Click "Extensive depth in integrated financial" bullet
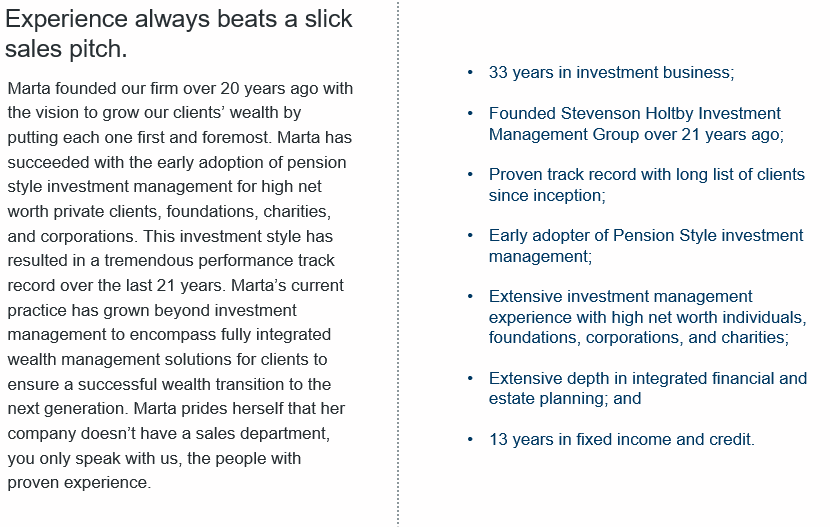Viewport: 830px width, 527px height. click(x=647, y=388)
